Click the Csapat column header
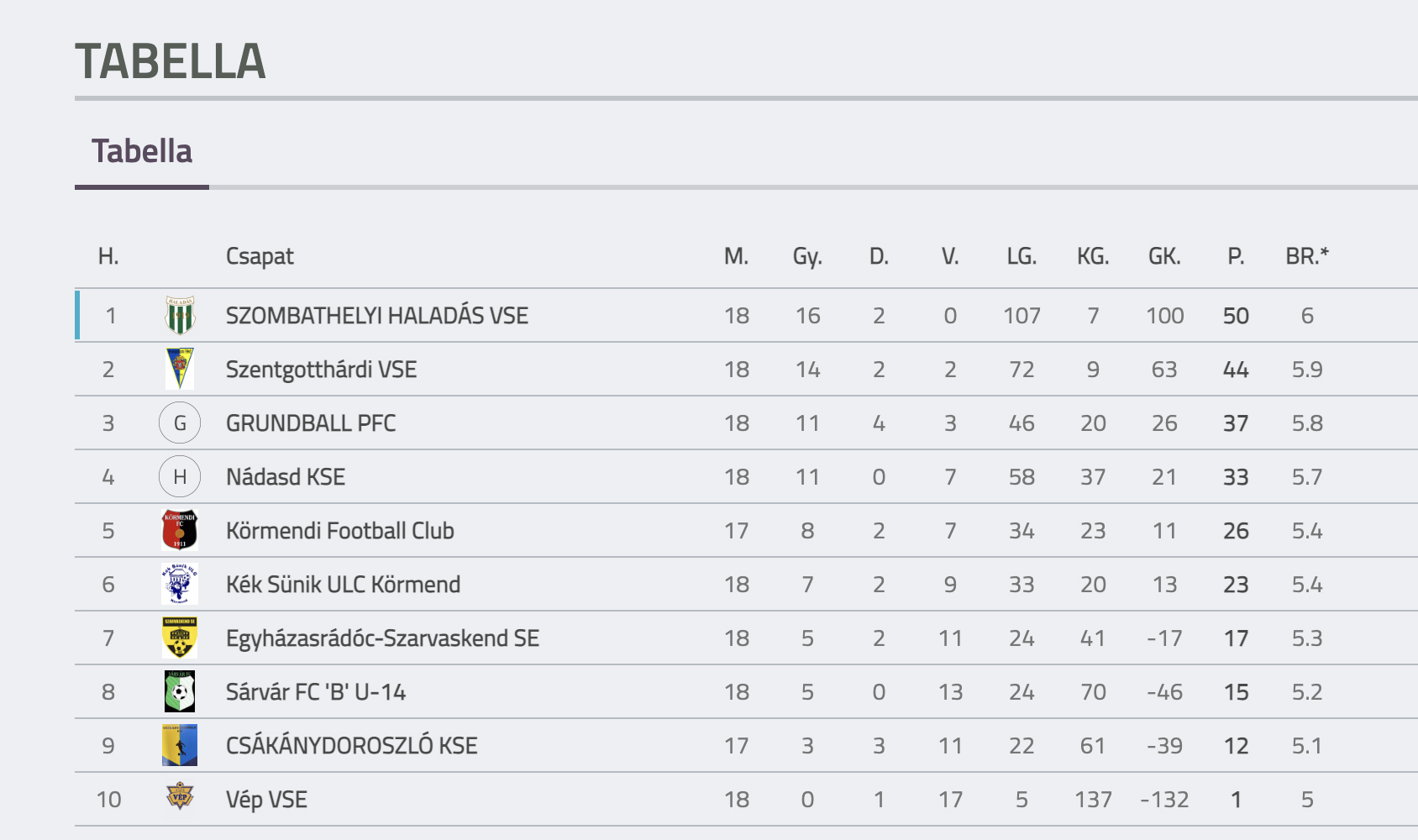The image size is (1418, 840). (260, 256)
